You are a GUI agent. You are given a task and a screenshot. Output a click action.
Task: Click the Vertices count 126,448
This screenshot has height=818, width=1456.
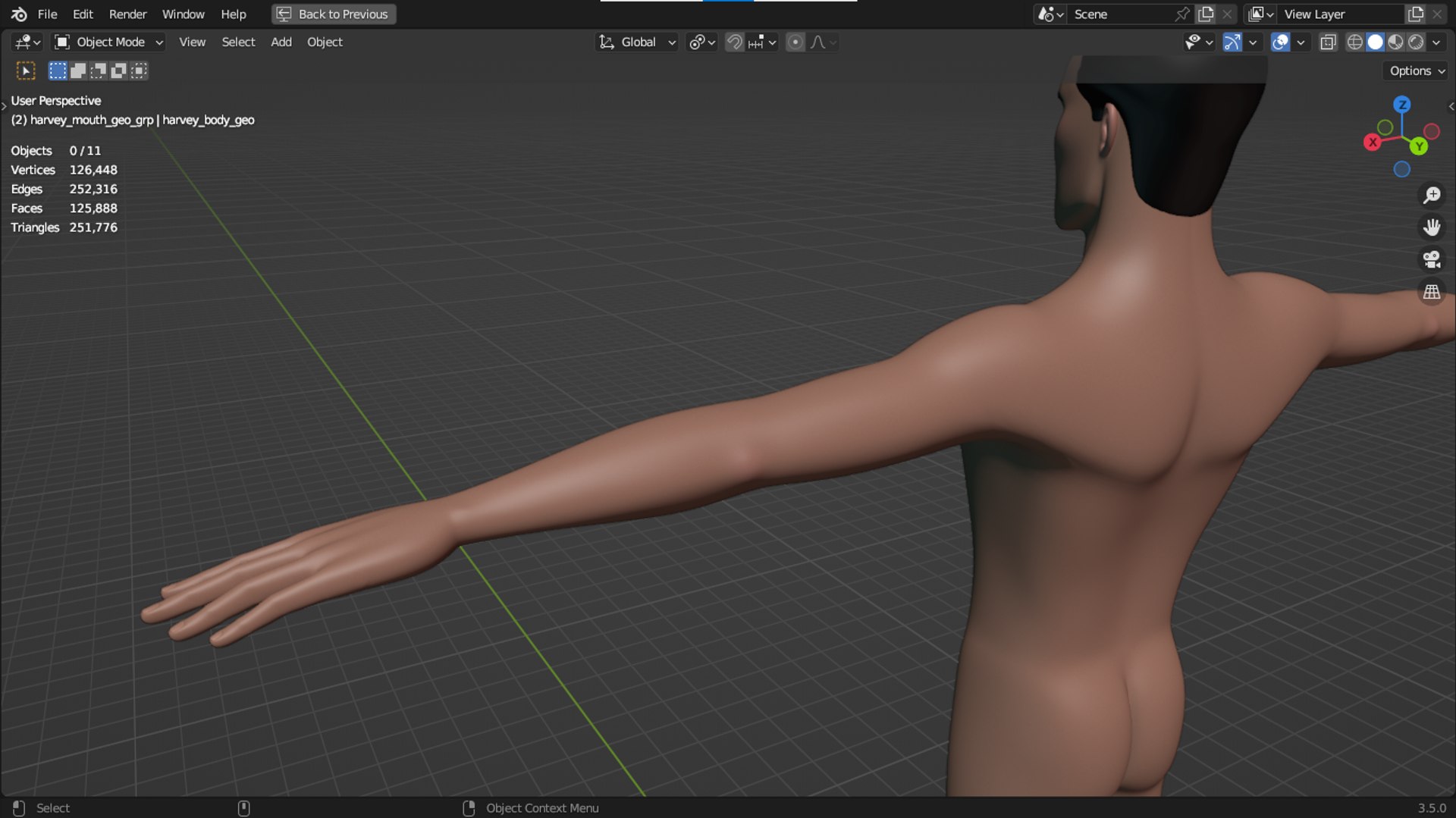(93, 170)
